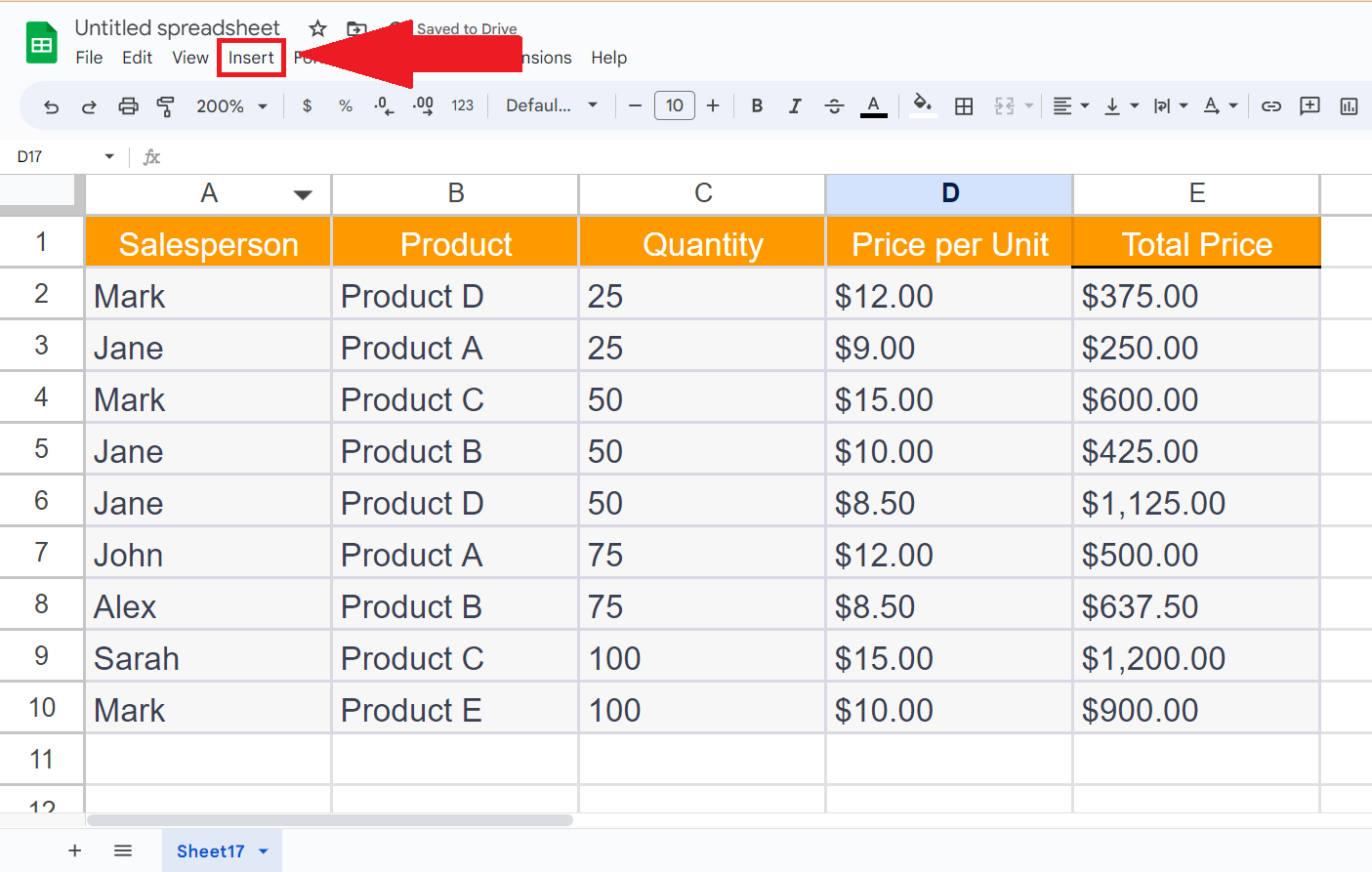1372x872 pixels.
Task: Open the Help menu
Action: coord(608,58)
